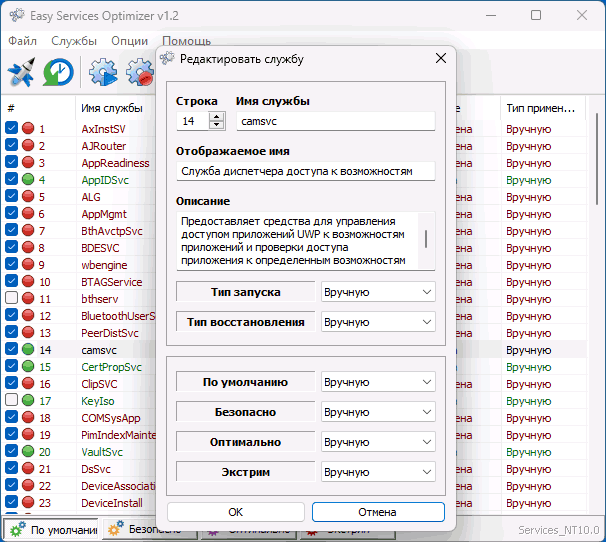Click the Строка number field
Screen dimensions: 606x542
click(192, 121)
